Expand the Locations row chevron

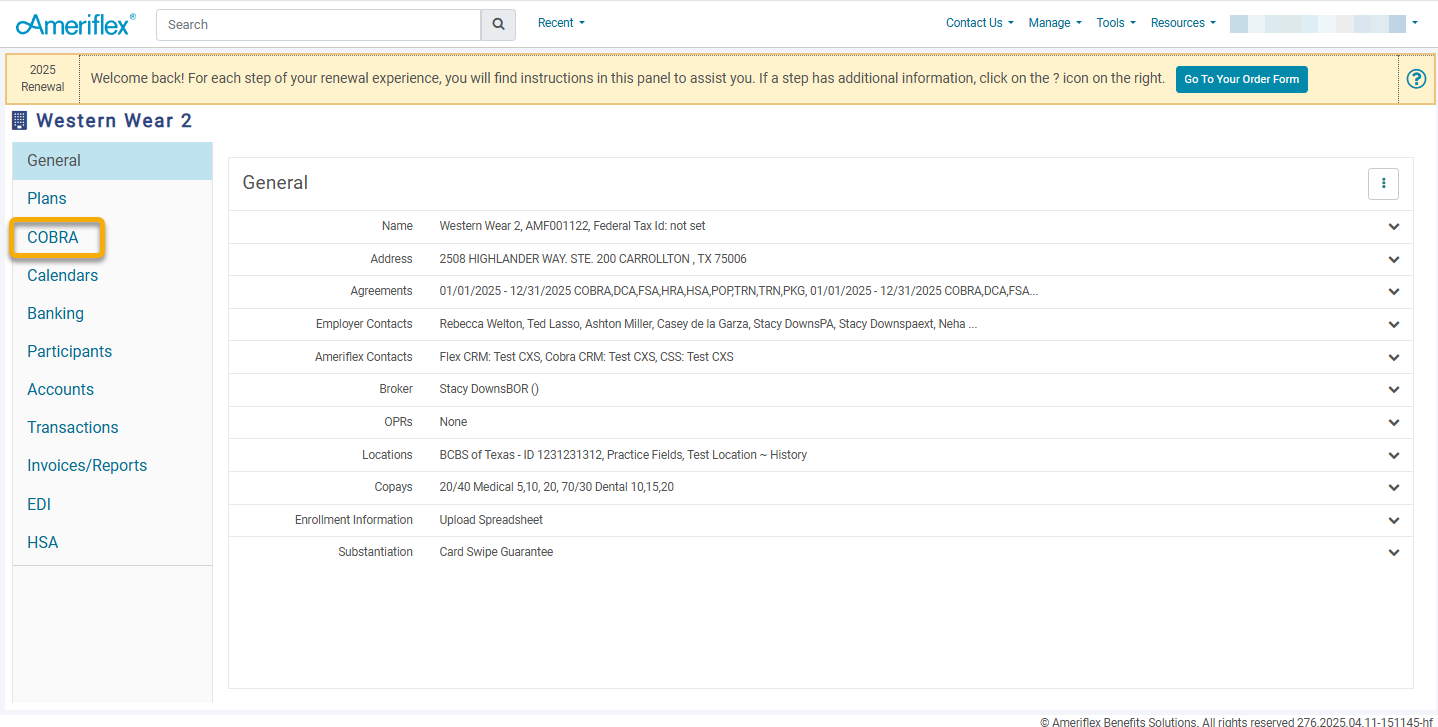[x=1394, y=456]
